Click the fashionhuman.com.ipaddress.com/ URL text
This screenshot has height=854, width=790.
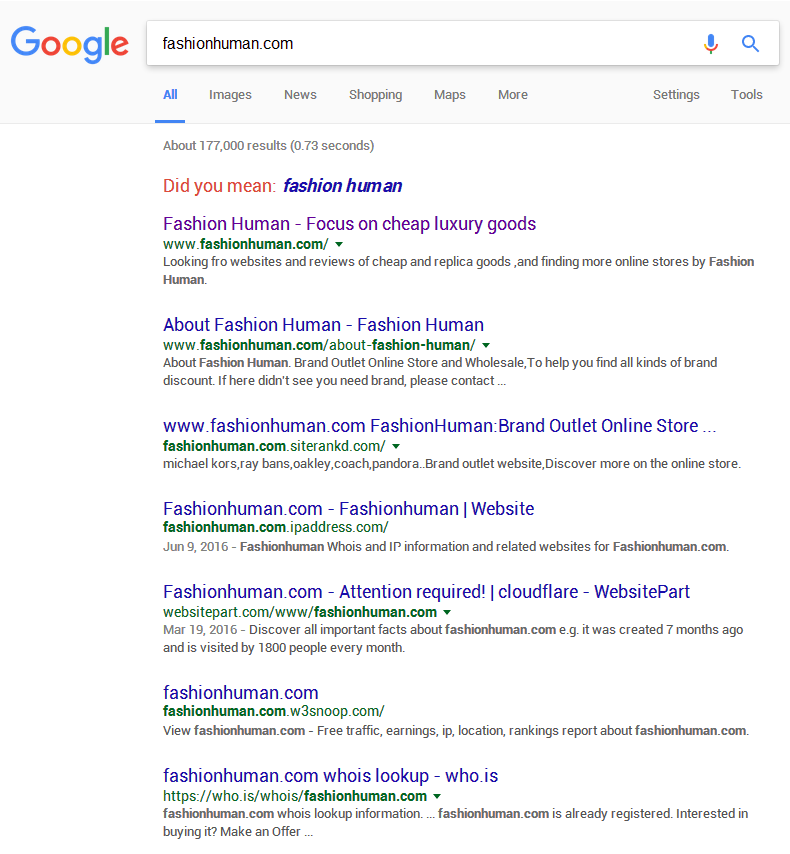pos(276,527)
